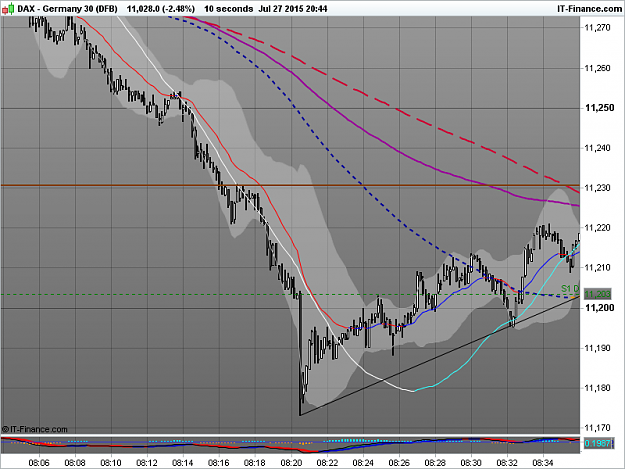Viewport: 625px width, 469px height.
Task: Click the 11,240 price axis label
Action: (597, 148)
